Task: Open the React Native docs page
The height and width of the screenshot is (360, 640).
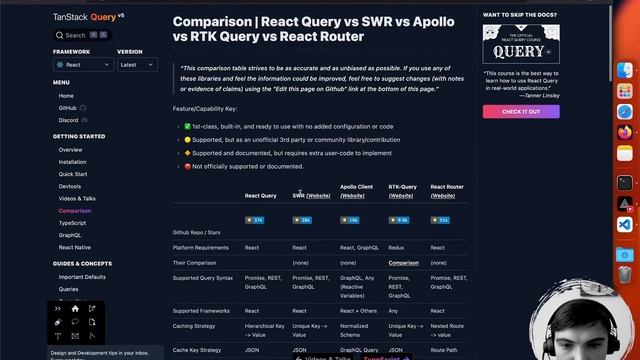Action: (x=75, y=247)
